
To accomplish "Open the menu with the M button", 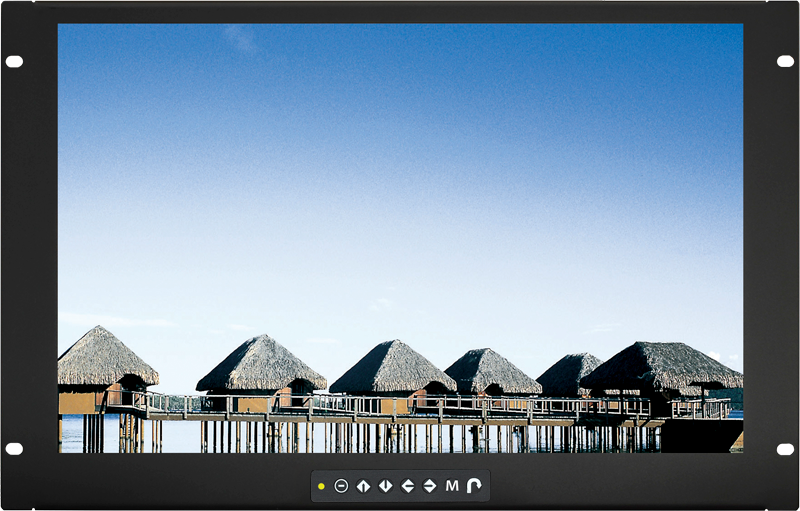I will [452, 486].
